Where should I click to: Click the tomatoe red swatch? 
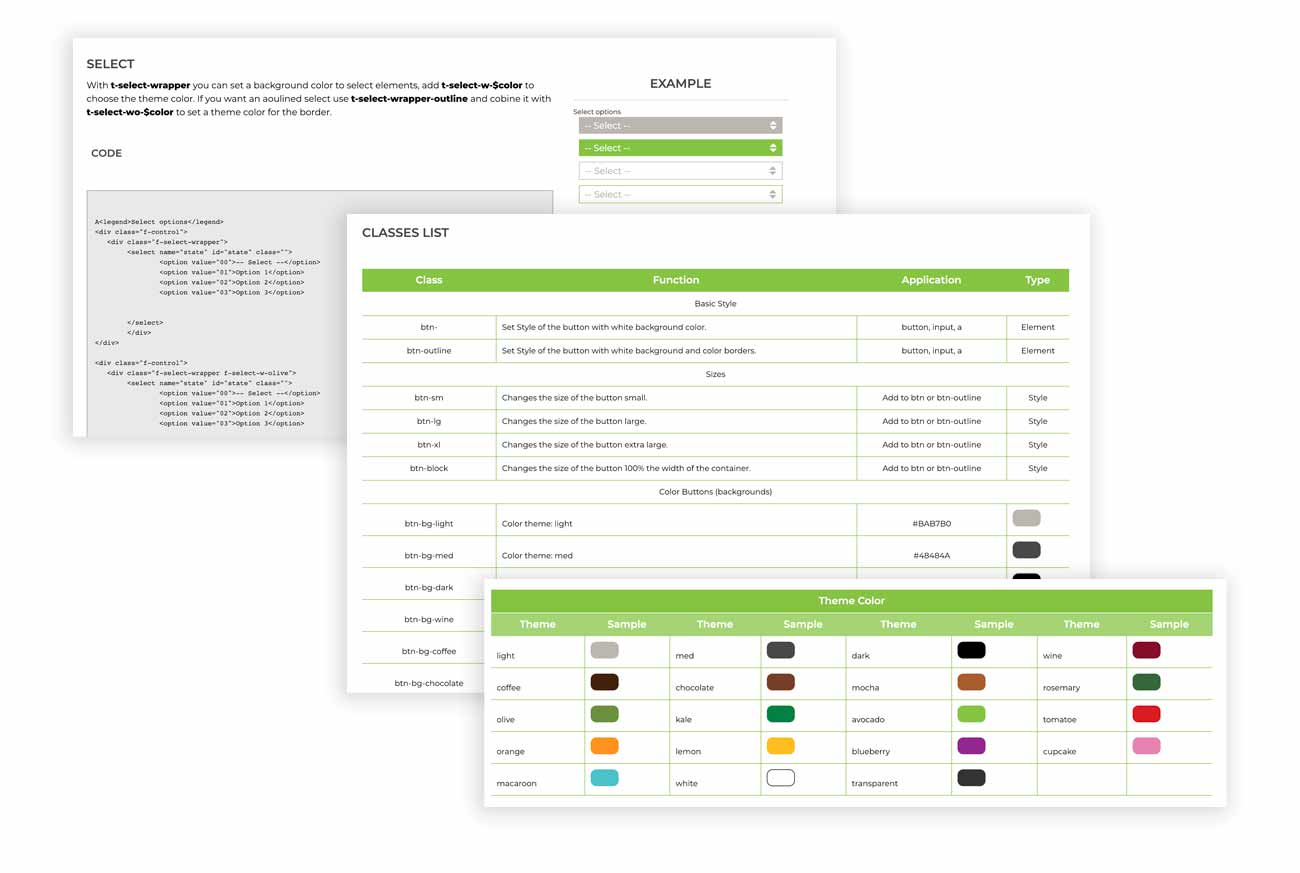coord(1146,714)
